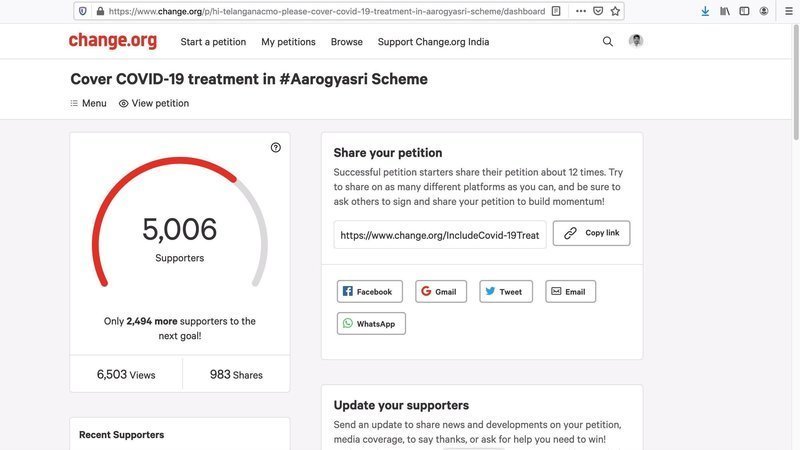Open Start a petition
800x450 pixels.
pyautogui.click(x=213, y=42)
